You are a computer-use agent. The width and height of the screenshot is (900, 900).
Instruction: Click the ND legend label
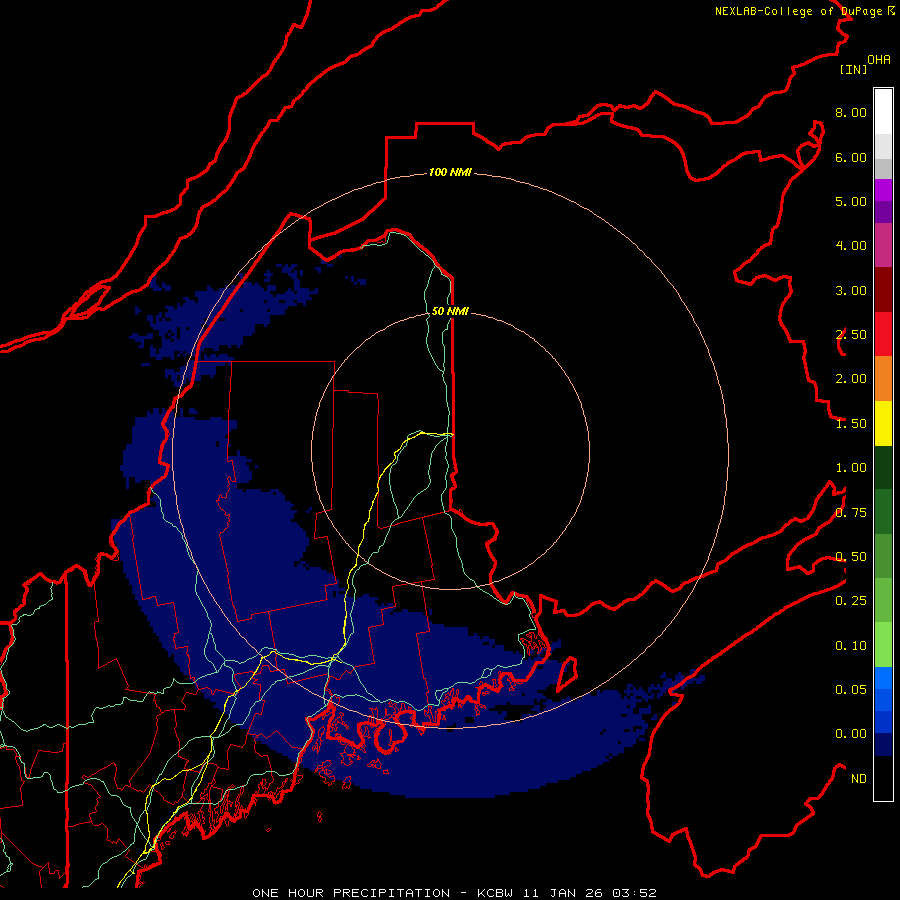(x=859, y=779)
